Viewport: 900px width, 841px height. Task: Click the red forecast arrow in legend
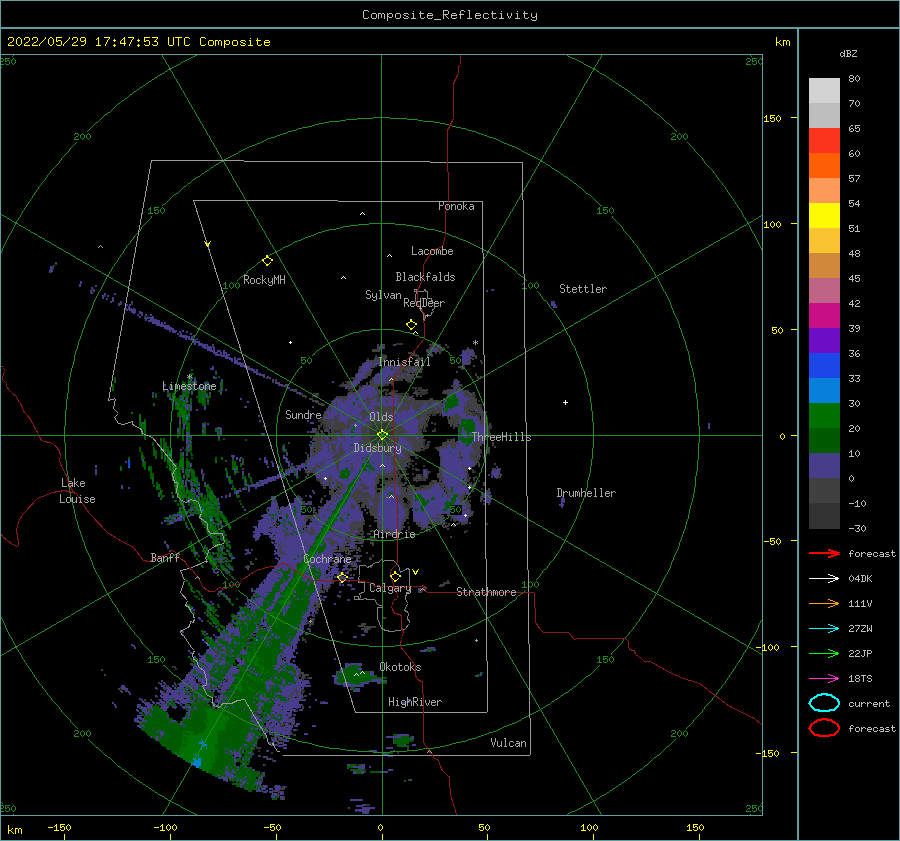[x=824, y=553]
